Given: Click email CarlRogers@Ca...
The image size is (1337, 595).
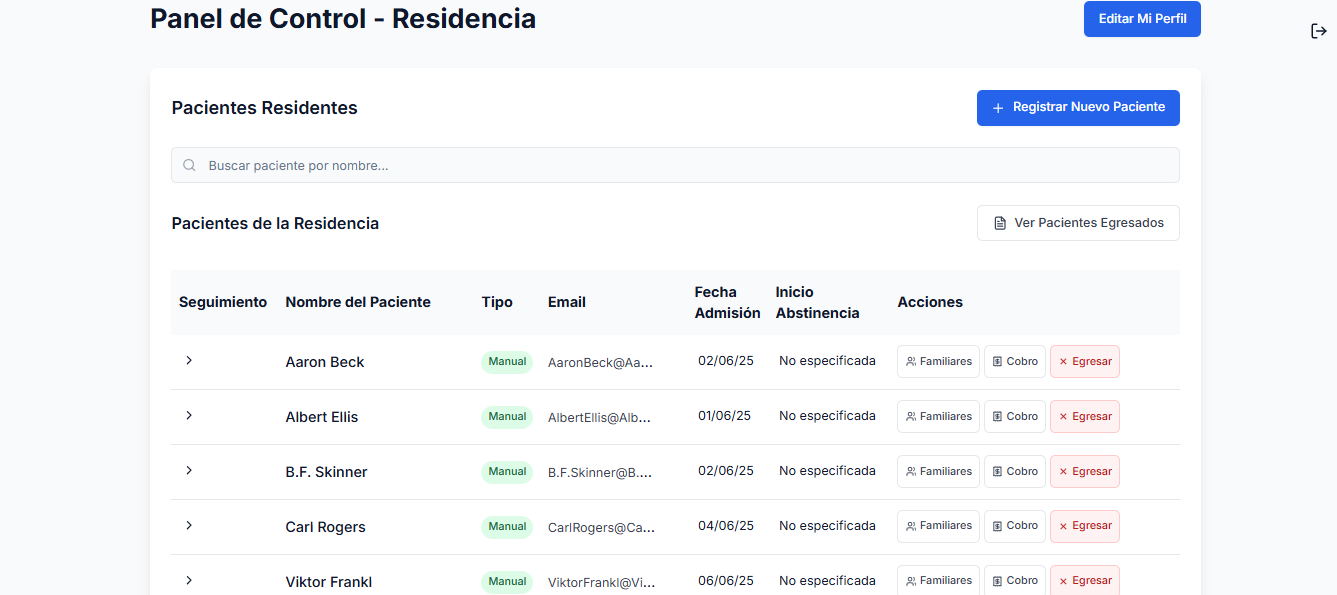Looking at the screenshot, I should point(601,528).
